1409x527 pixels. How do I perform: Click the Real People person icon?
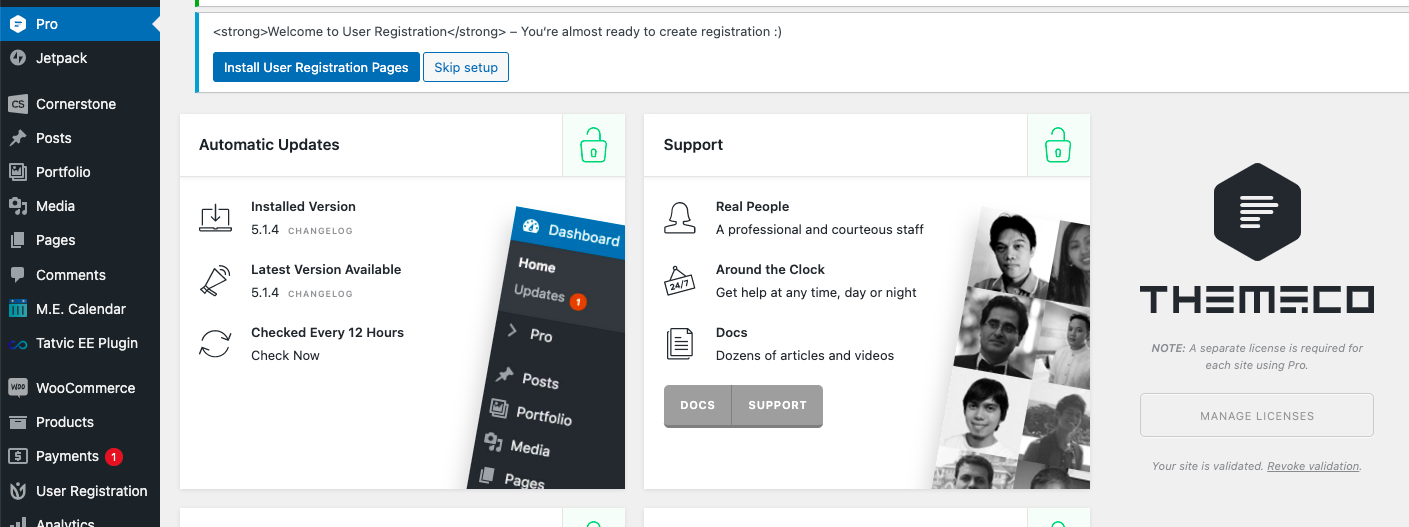680,218
